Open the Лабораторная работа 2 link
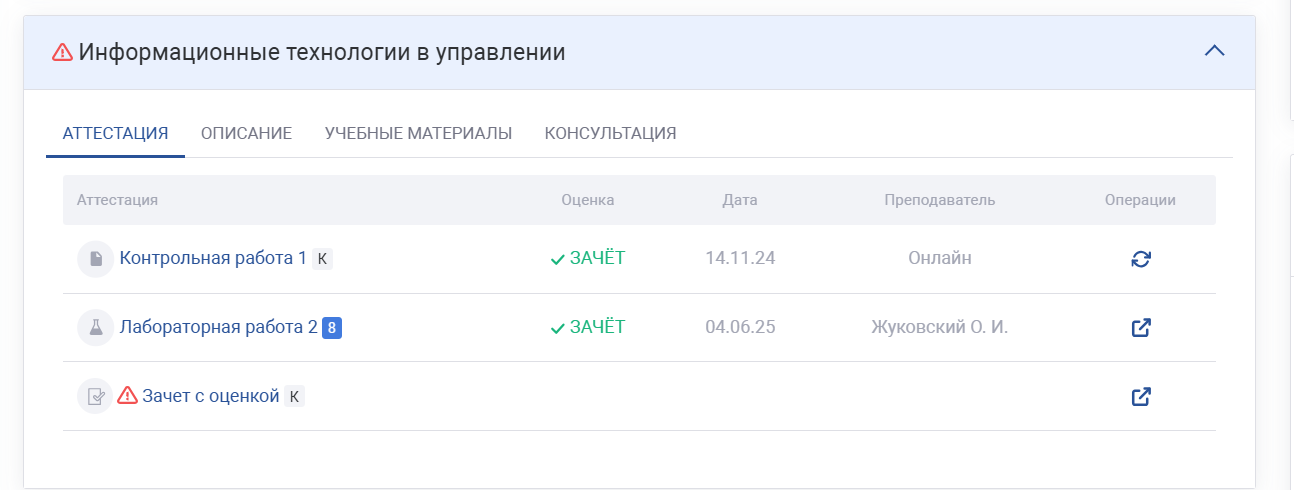Viewport: 1294px width, 490px height. (x=218, y=327)
